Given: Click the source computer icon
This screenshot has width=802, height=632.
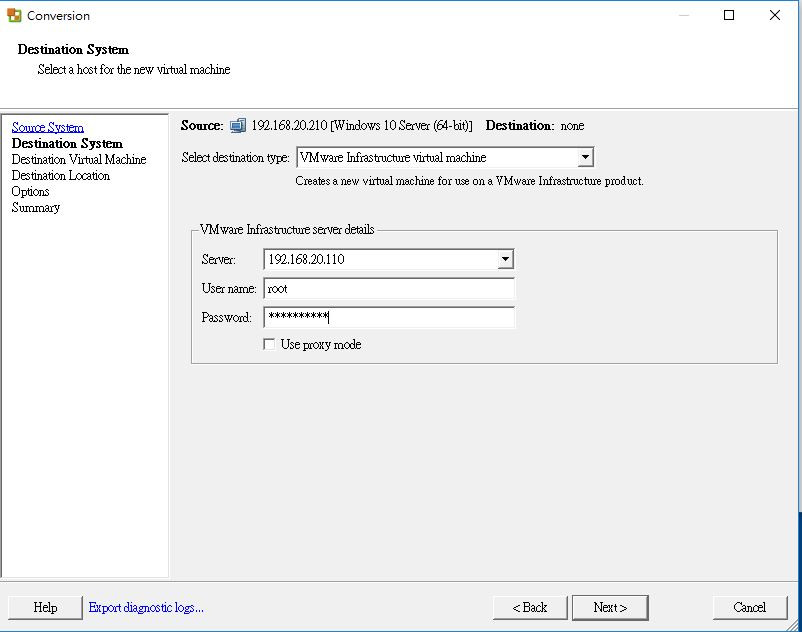Looking at the screenshot, I should 238,125.
